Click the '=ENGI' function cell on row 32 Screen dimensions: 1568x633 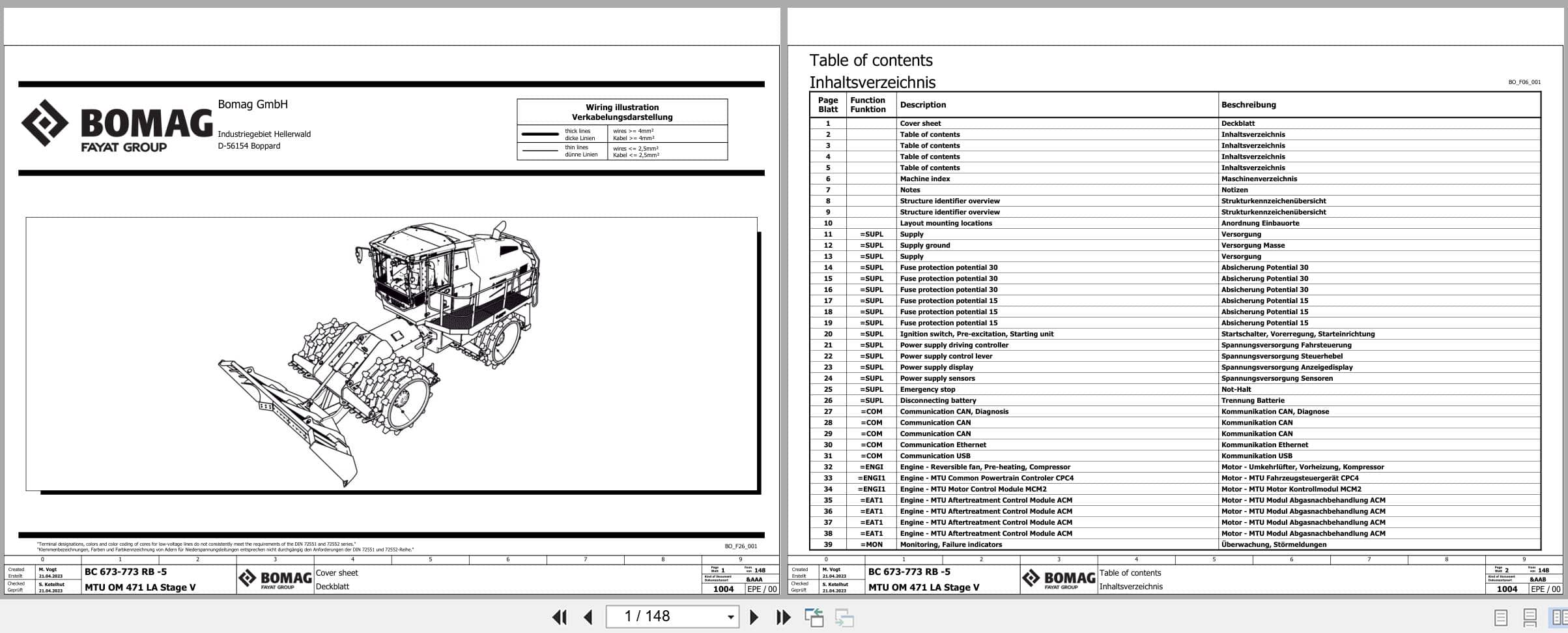click(x=871, y=467)
